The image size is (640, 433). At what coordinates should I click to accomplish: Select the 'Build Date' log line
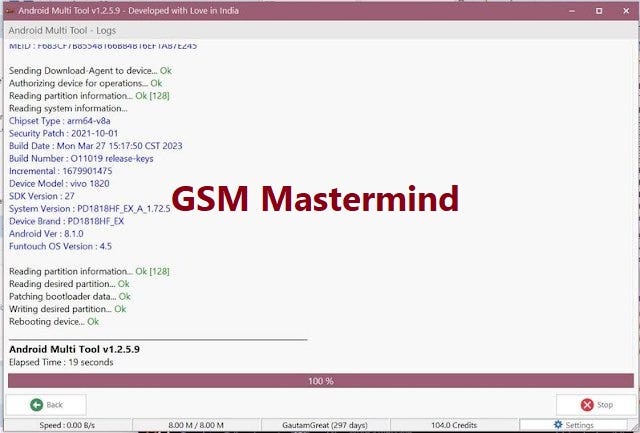[x=96, y=146]
